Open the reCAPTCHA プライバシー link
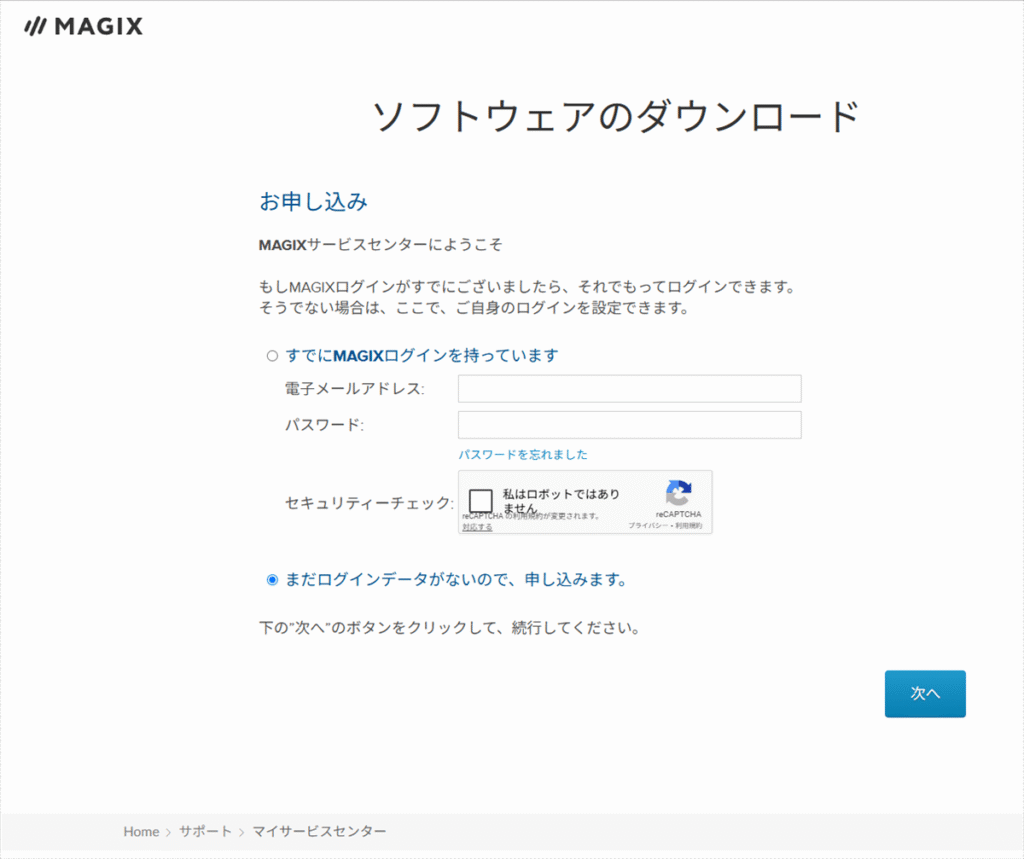Viewport: 1024px width, 859px height. tap(646, 525)
